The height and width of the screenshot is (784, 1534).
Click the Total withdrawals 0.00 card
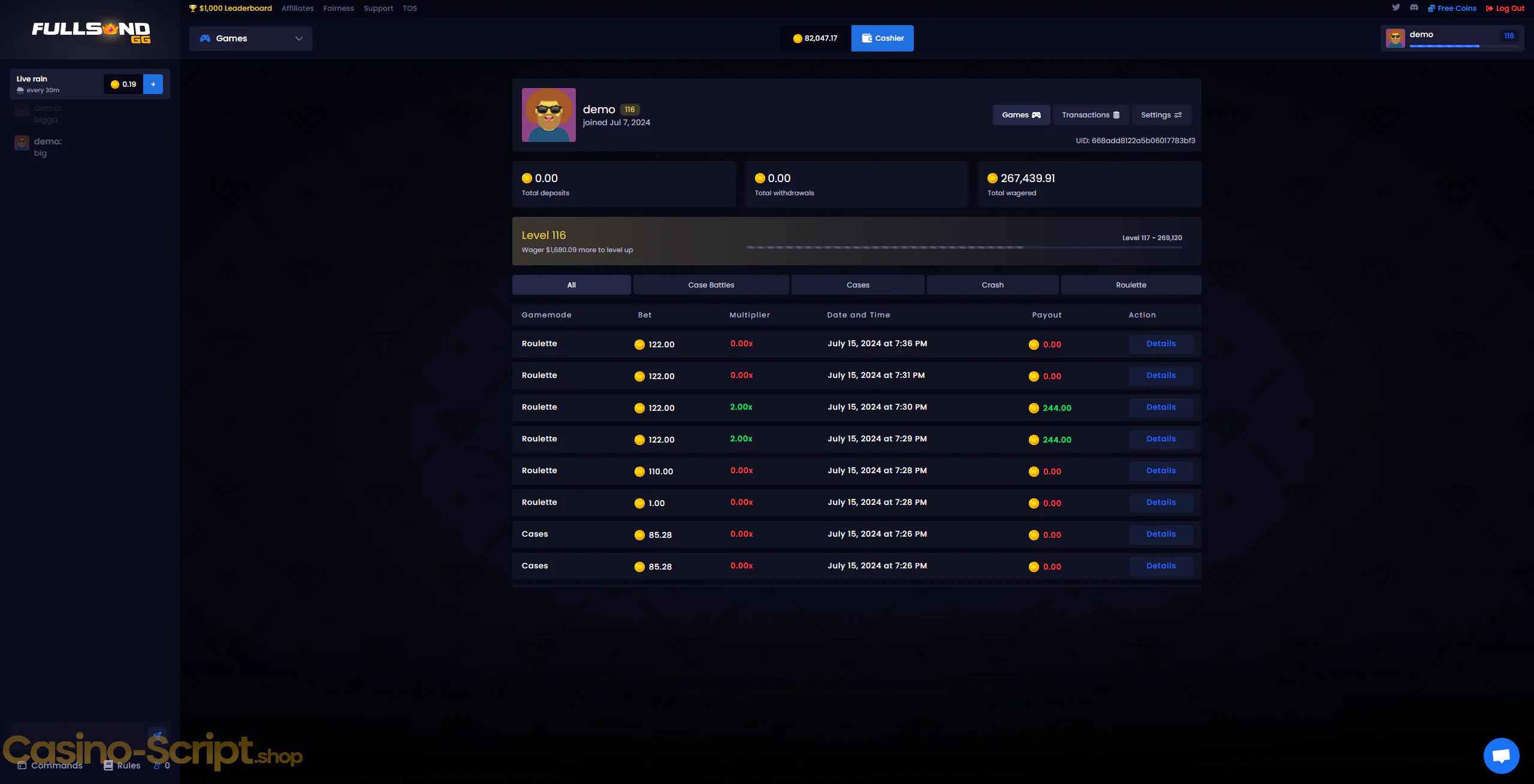[x=857, y=184]
